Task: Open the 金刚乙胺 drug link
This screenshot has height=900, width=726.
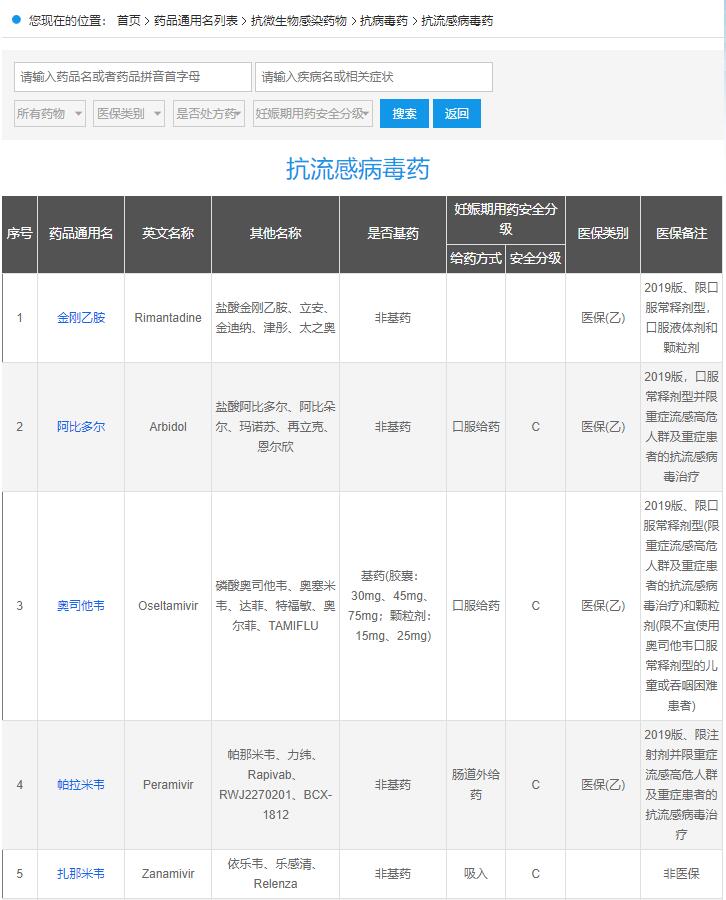Action: point(81,317)
